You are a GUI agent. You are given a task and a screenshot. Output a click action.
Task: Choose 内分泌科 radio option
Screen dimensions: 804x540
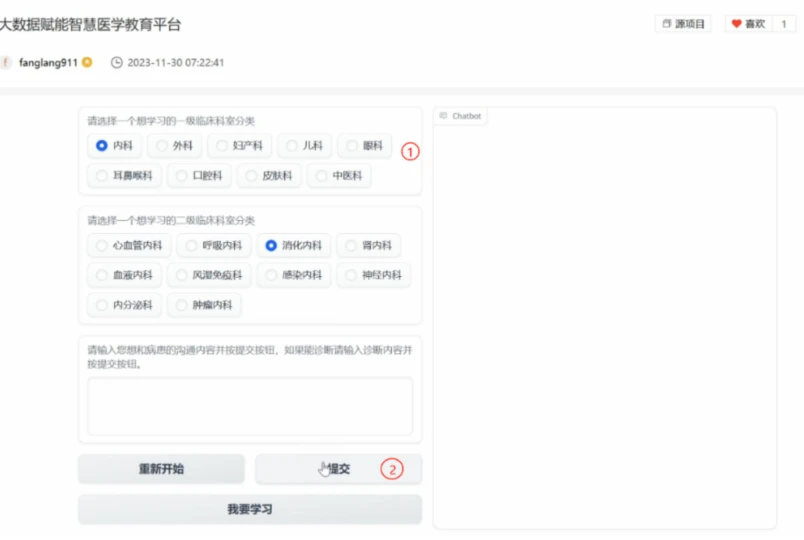pyautogui.click(x=124, y=305)
